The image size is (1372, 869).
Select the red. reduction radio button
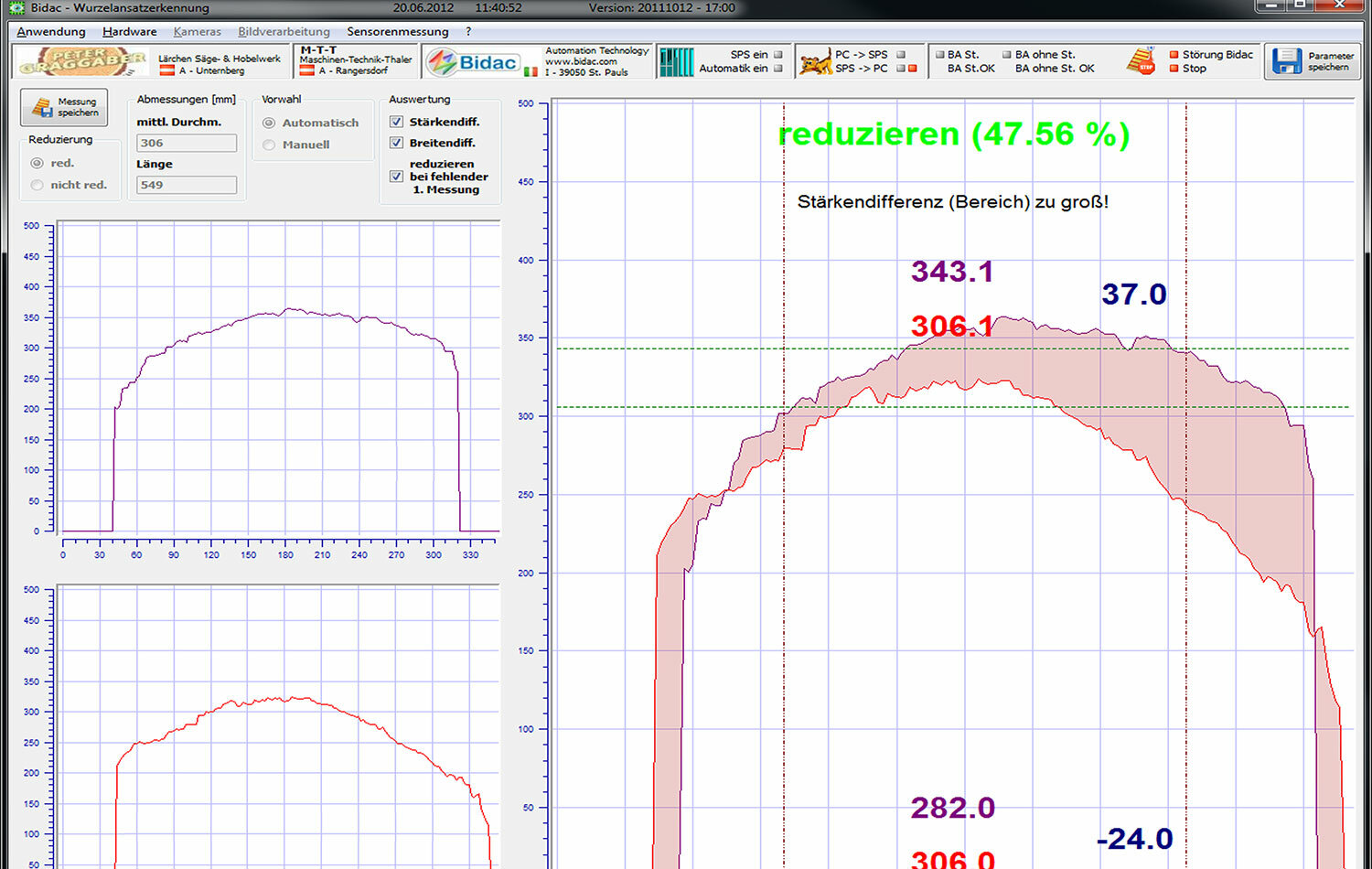pos(38,163)
